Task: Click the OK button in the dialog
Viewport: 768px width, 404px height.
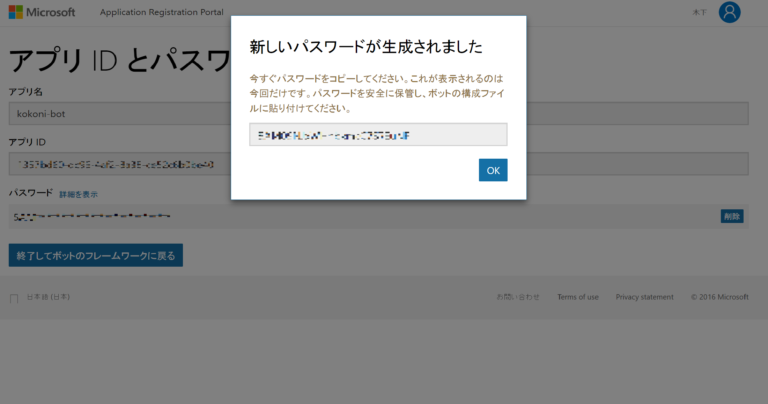Action: [492, 170]
